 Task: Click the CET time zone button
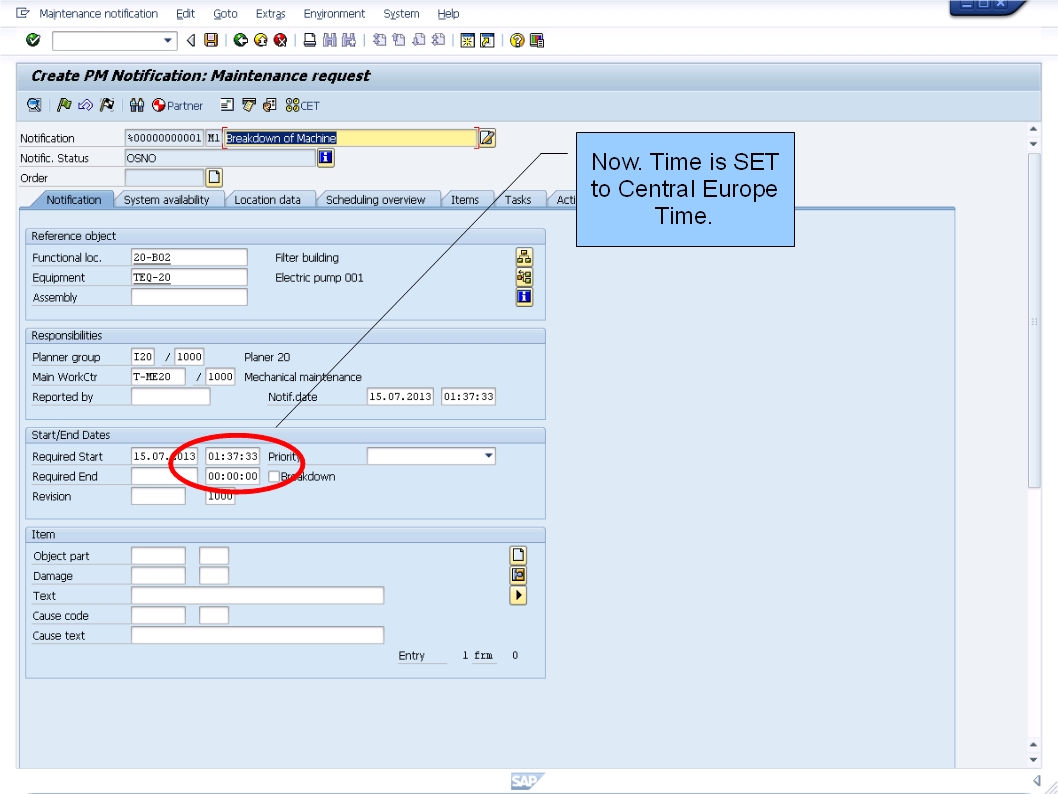click(302, 105)
